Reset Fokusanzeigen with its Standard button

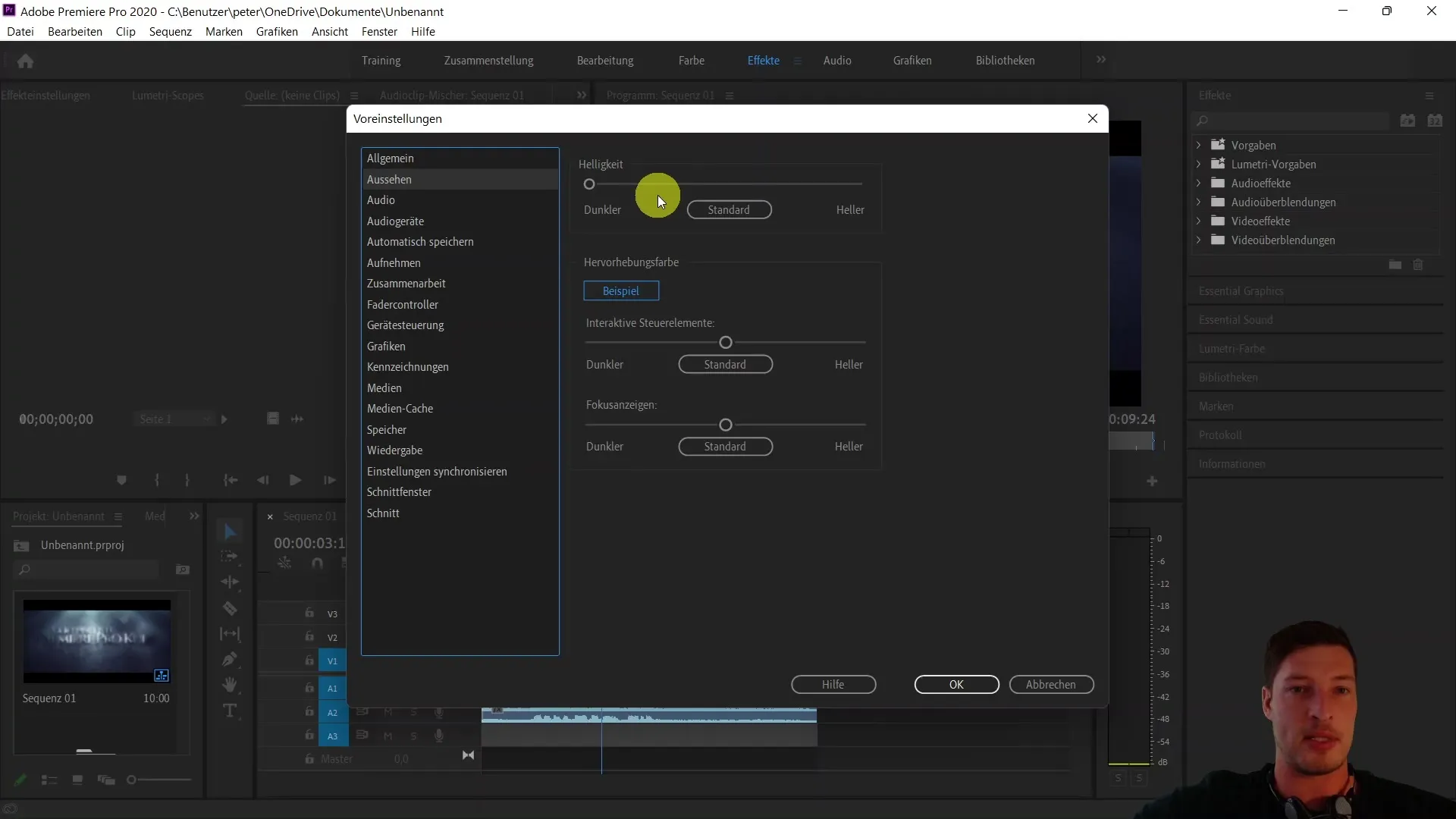pos(725,446)
